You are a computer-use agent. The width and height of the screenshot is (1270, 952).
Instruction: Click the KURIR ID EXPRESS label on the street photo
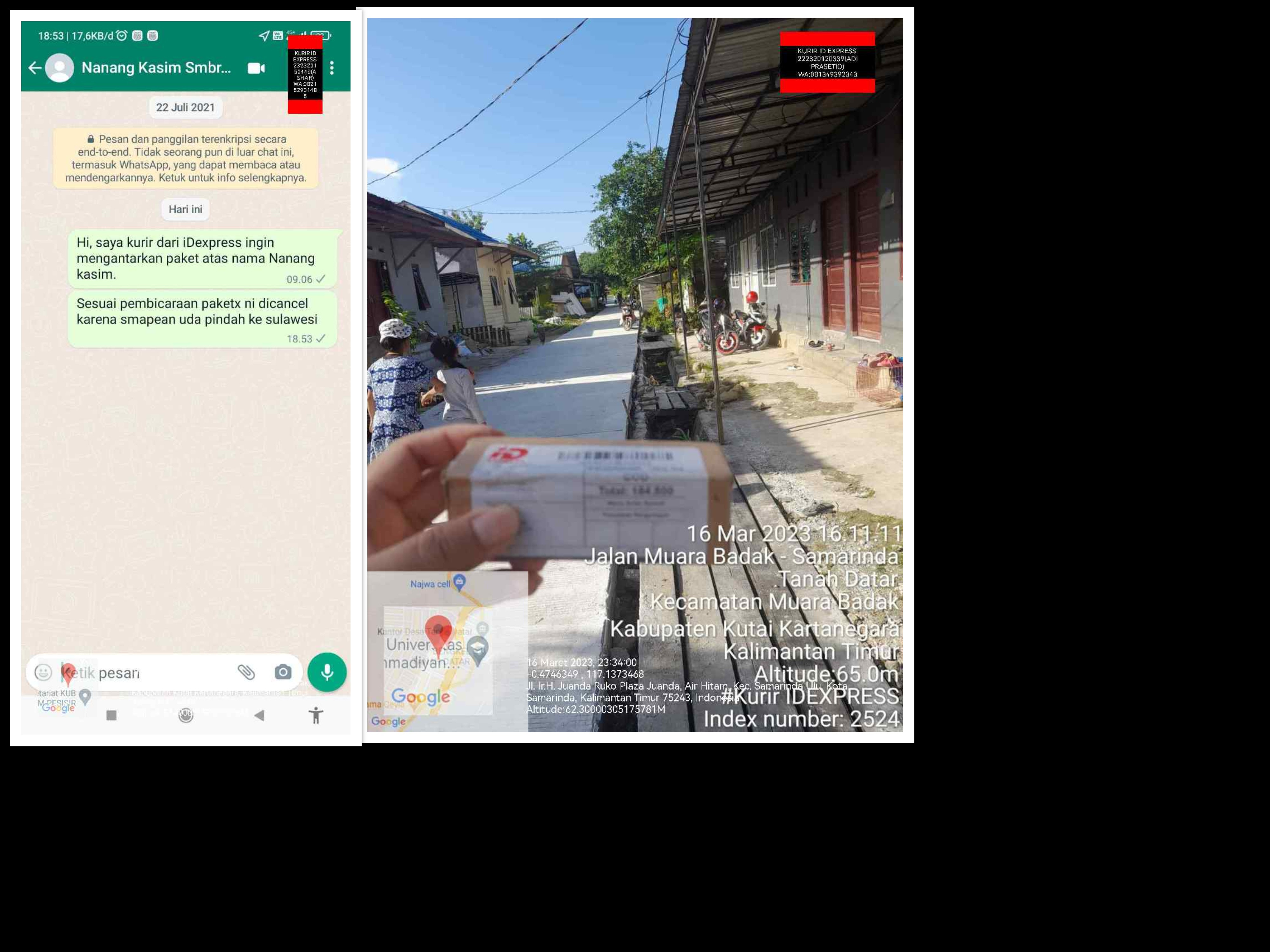[x=827, y=63]
